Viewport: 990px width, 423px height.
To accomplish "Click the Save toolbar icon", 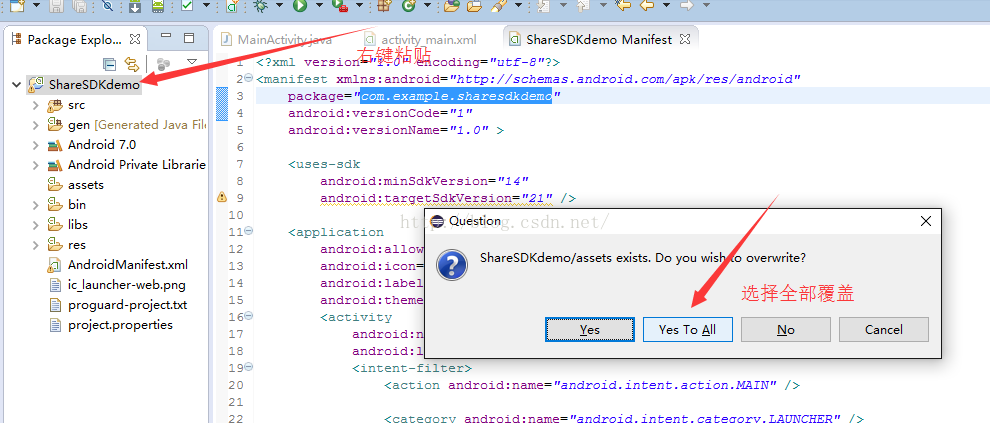I will [x=56, y=6].
